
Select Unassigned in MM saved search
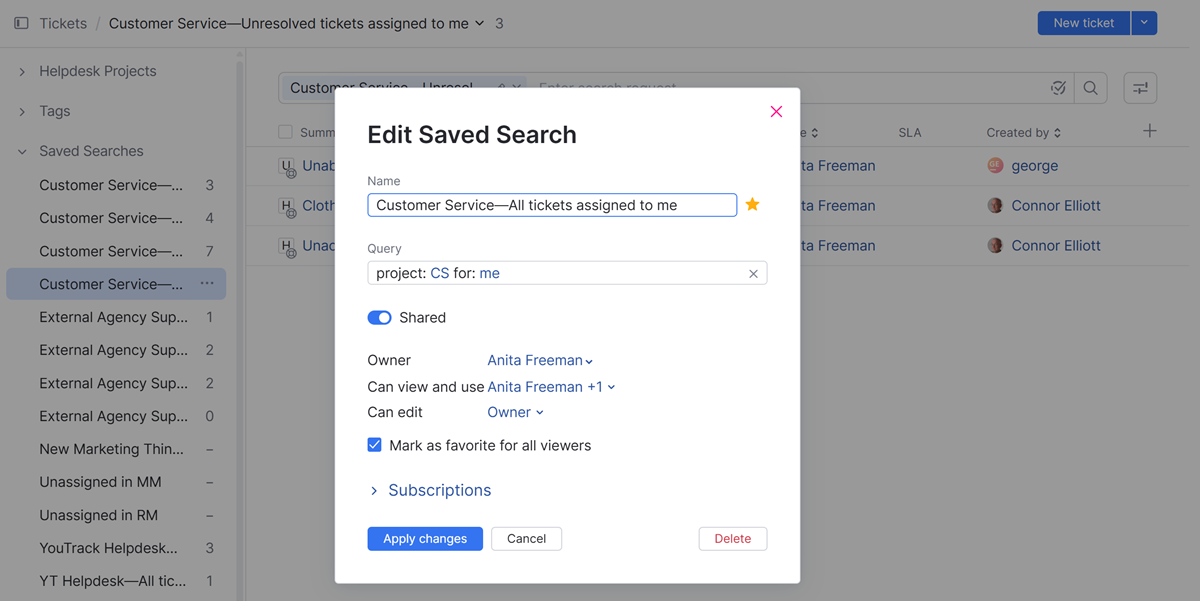coord(100,482)
